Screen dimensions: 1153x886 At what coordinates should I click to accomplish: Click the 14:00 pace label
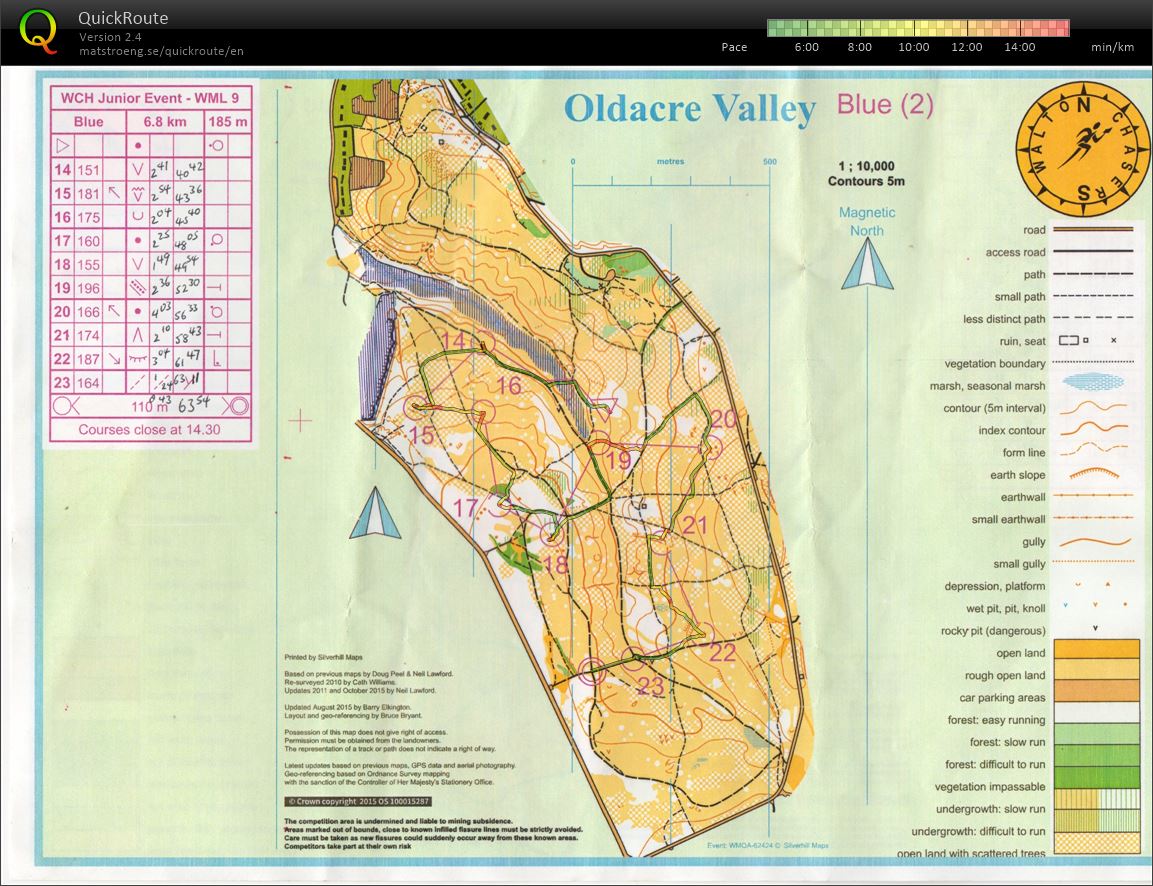1019,47
